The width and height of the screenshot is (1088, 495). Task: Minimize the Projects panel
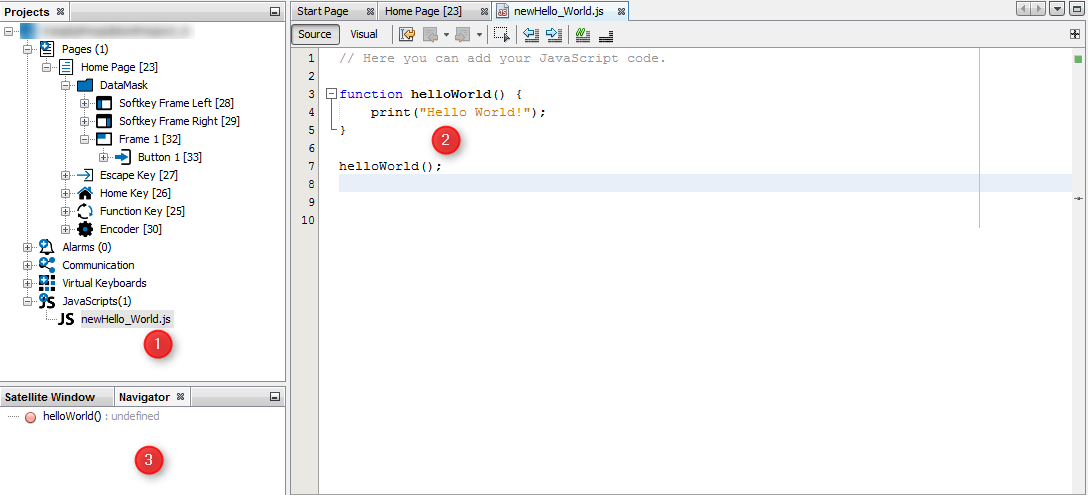click(x=274, y=12)
